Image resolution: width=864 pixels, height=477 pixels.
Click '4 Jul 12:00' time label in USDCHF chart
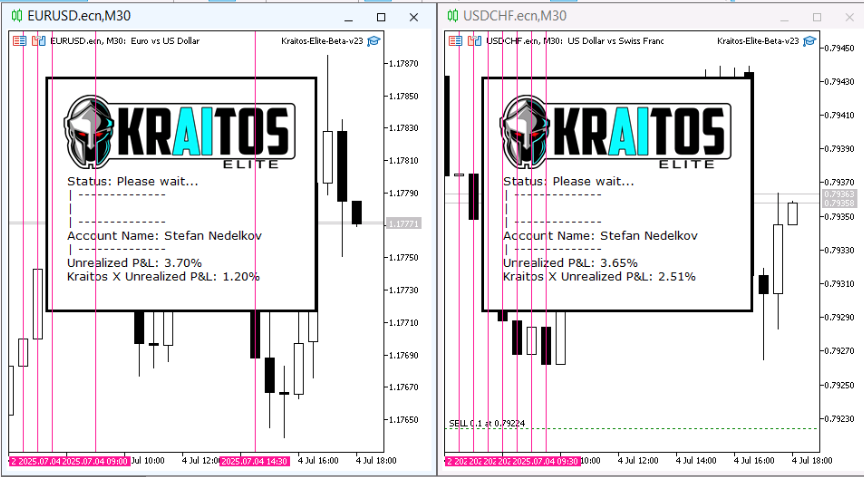638,460
